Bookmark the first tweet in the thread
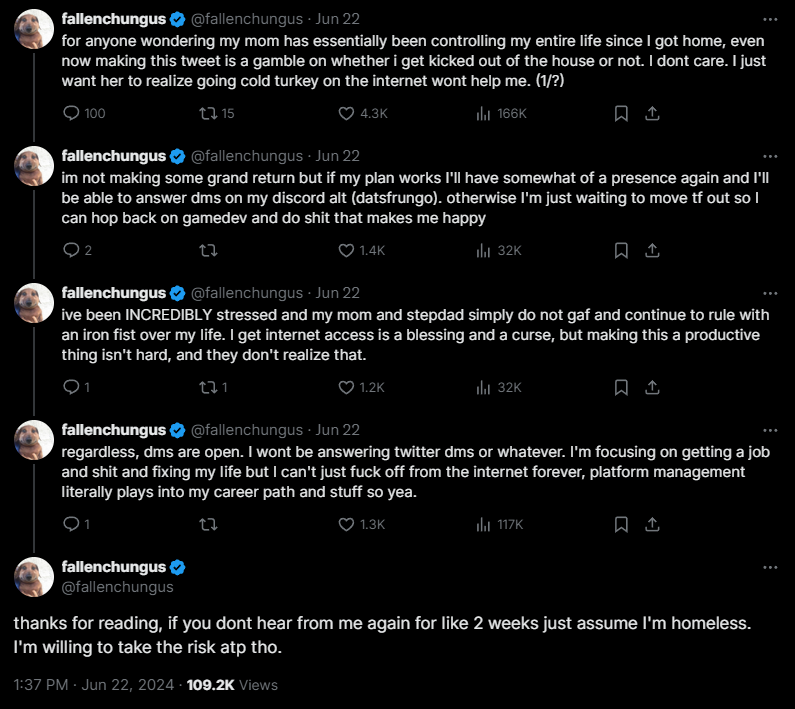The width and height of the screenshot is (795, 709). coord(621,114)
